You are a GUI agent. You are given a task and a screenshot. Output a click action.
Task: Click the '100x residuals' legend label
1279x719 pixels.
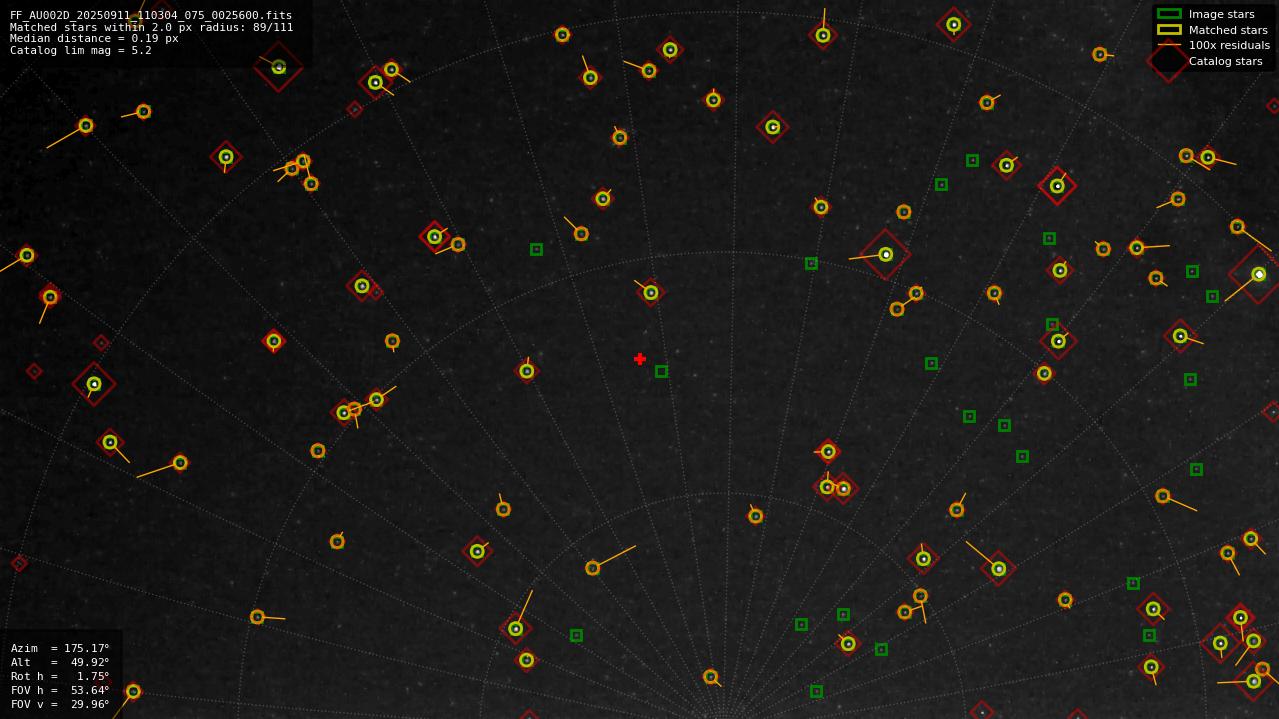point(1229,45)
